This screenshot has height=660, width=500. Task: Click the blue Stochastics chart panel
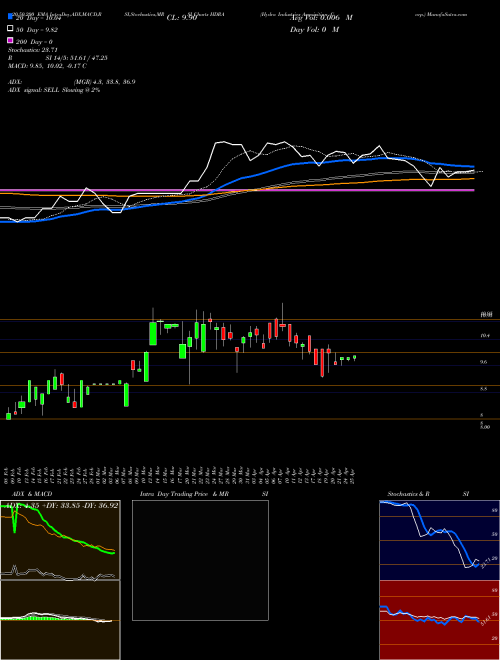pos(439,540)
